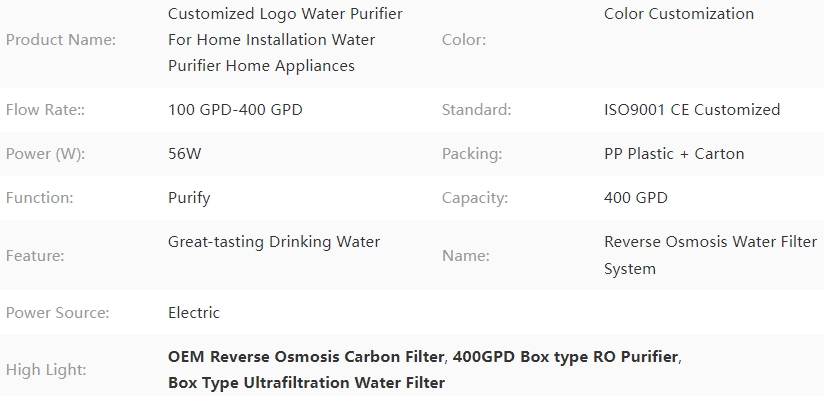Select the PP Plastic + Carton packing value
The image size is (824, 396).
pyautogui.click(x=674, y=154)
